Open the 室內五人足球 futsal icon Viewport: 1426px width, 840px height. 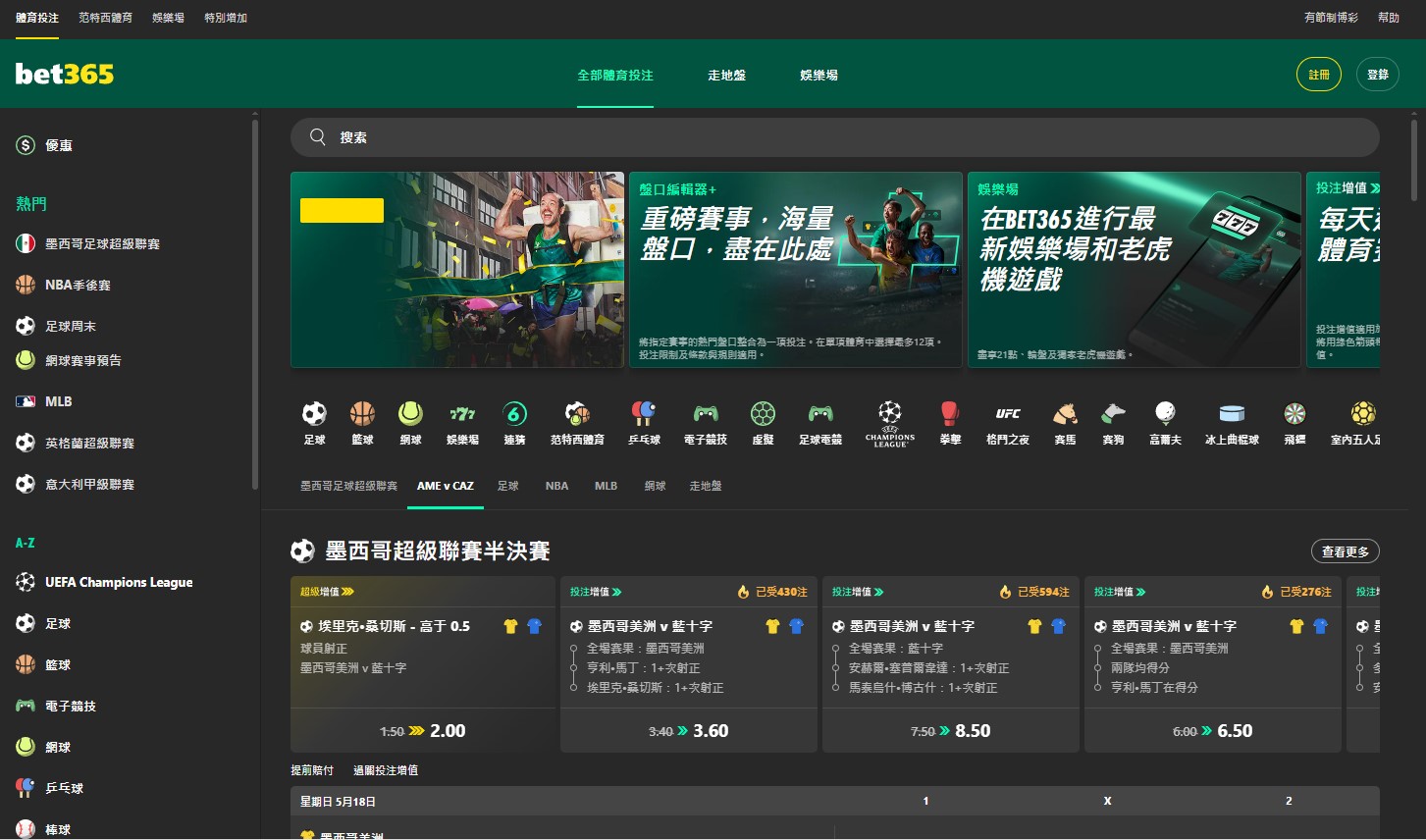coord(1355,423)
